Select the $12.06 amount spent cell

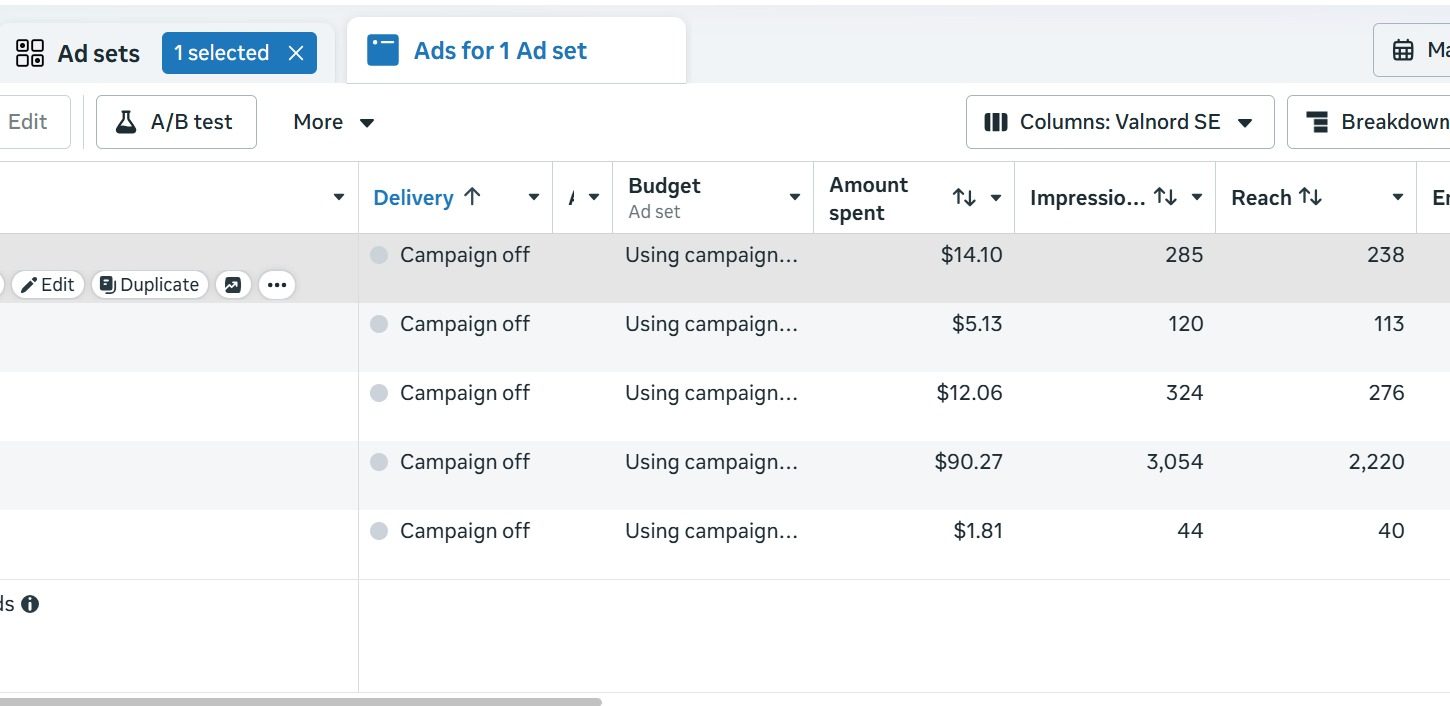pos(969,393)
